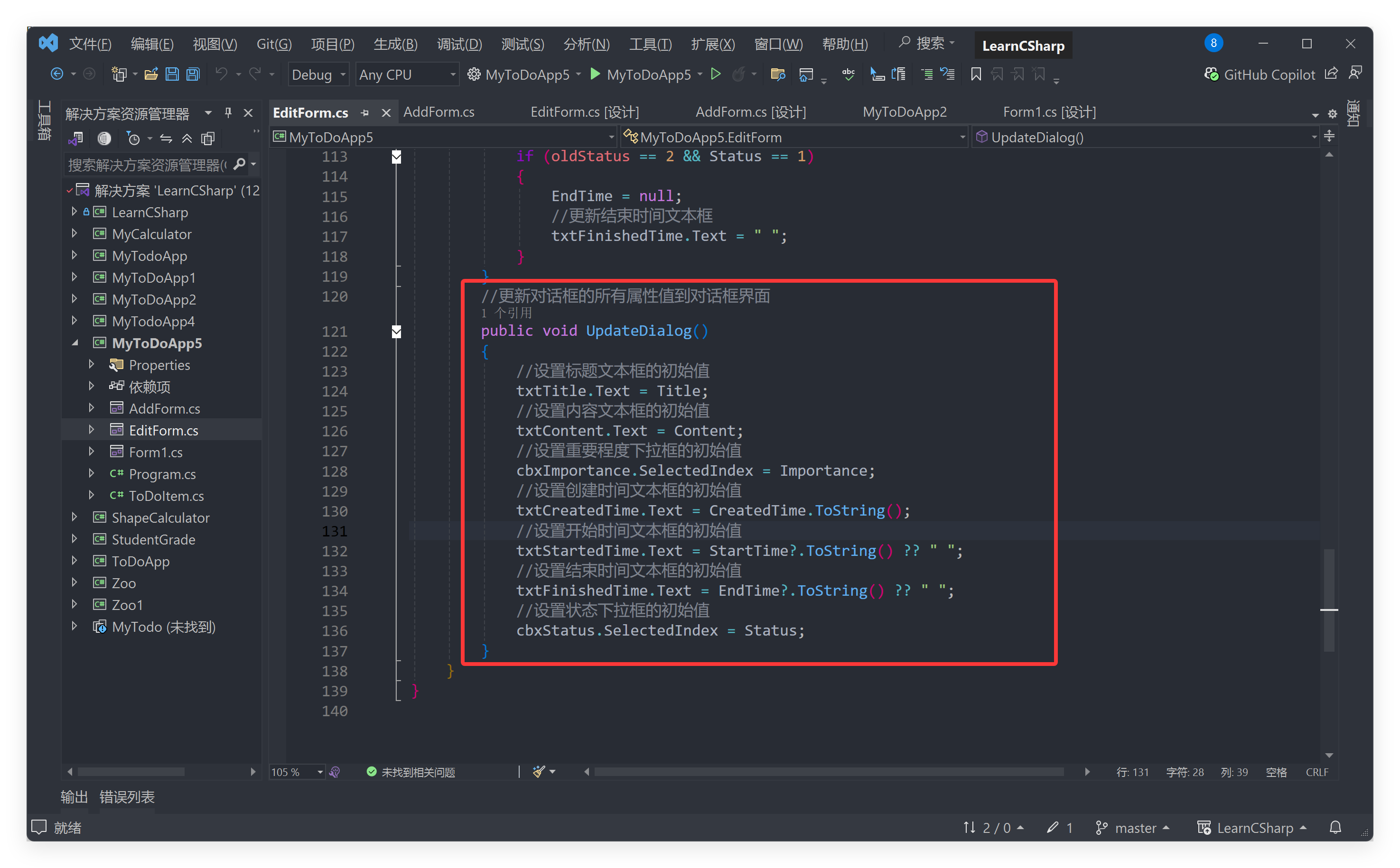This screenshot has height=868, width=1400.
Task: Expand the Properties folder node
Action: click(91, 365)
